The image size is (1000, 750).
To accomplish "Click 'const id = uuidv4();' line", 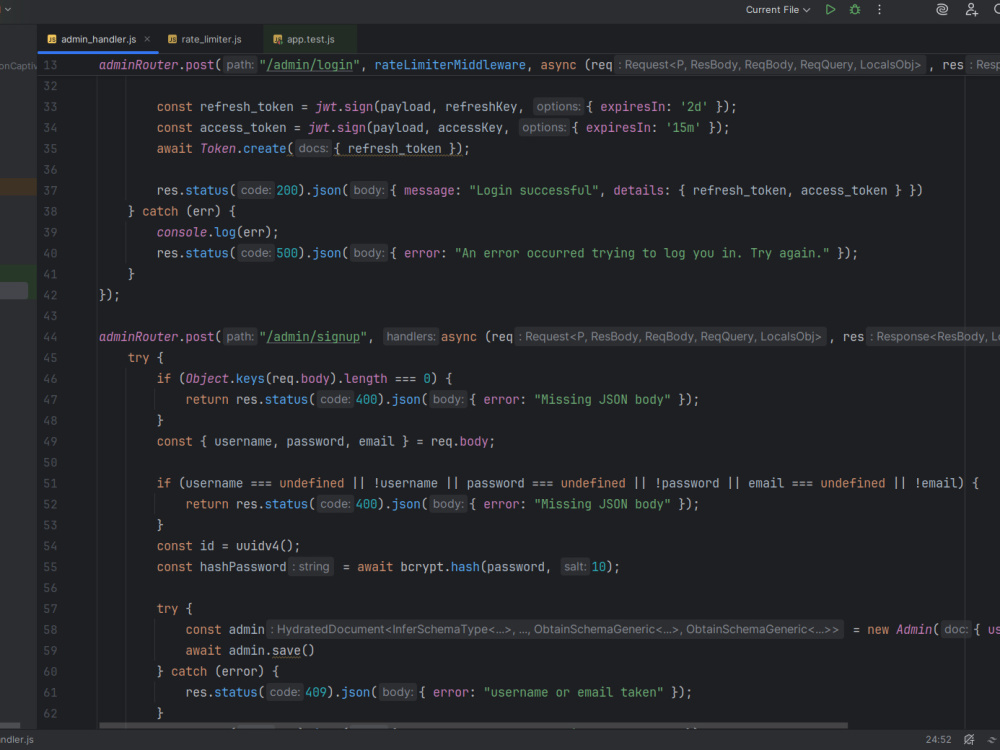I will coord(228,546).
